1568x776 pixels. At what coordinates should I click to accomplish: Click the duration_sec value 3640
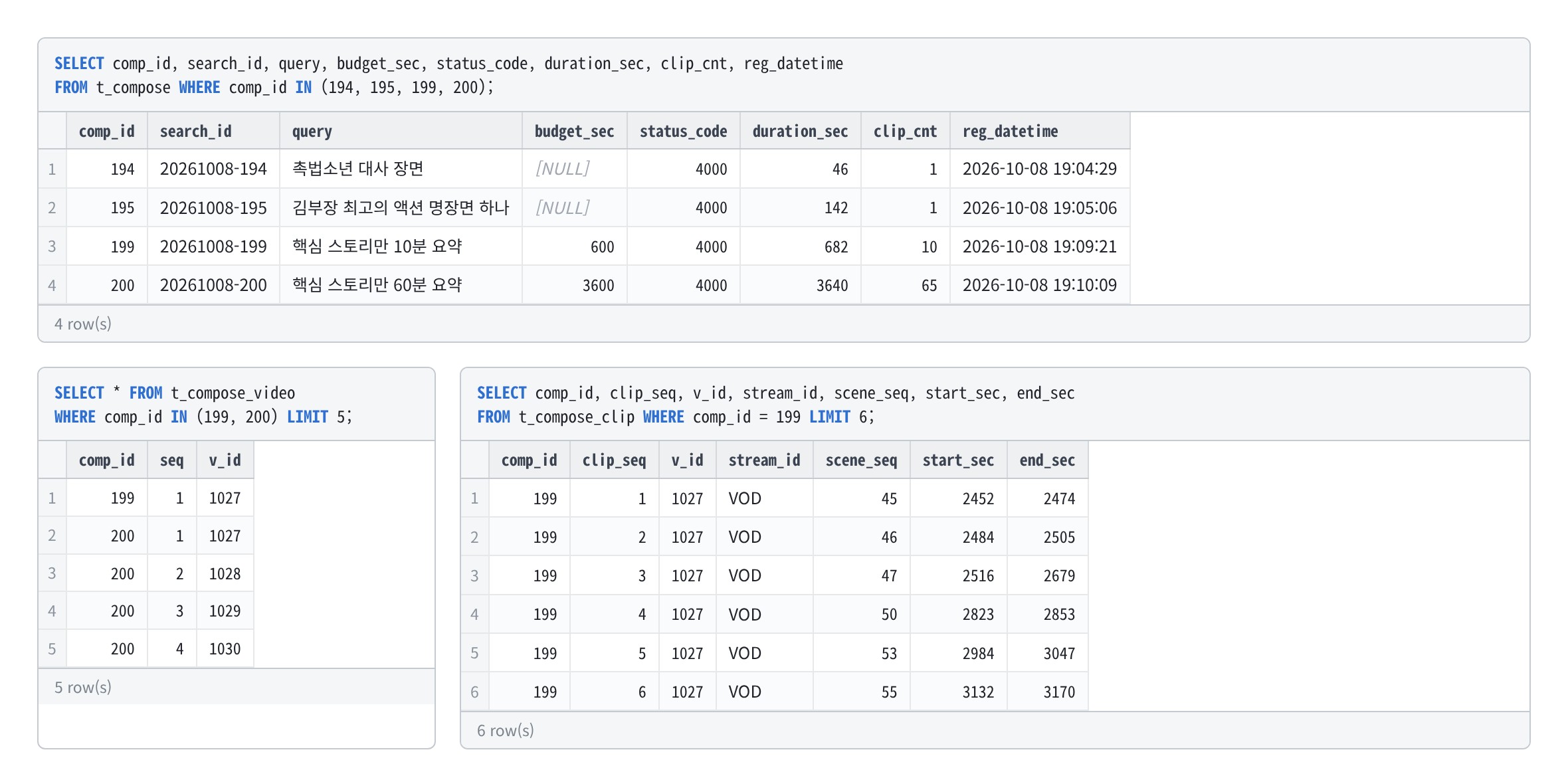[x=800, y=285]
